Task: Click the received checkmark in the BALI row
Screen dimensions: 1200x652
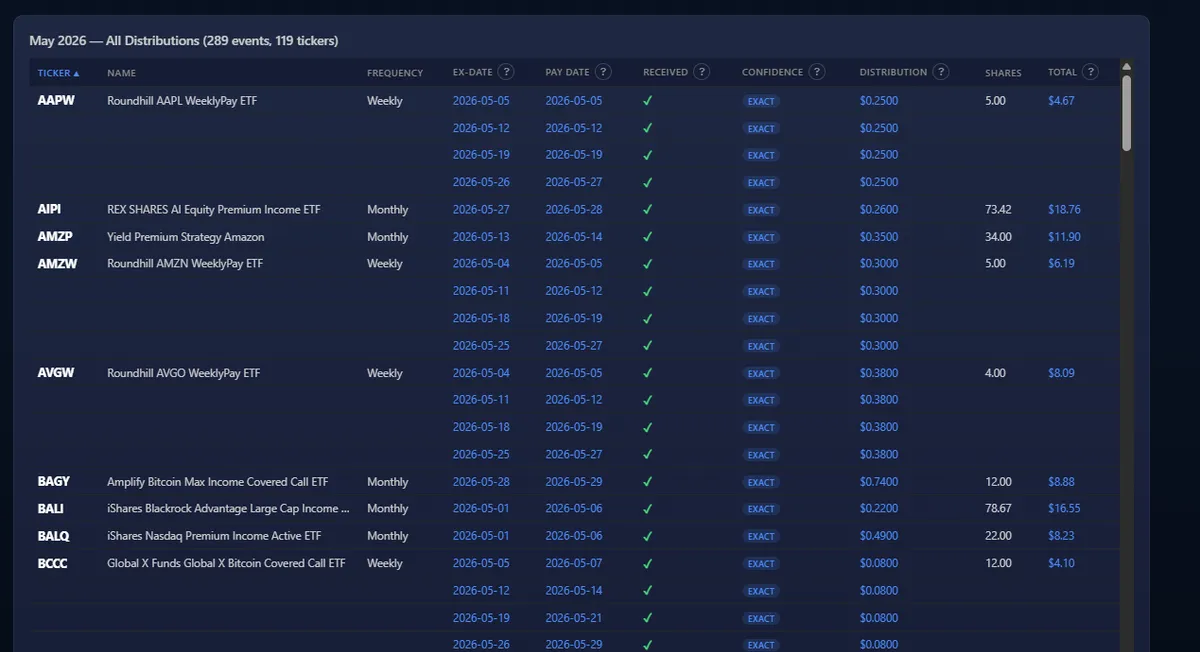Action: pyautogui.click(x=648, y=509)
